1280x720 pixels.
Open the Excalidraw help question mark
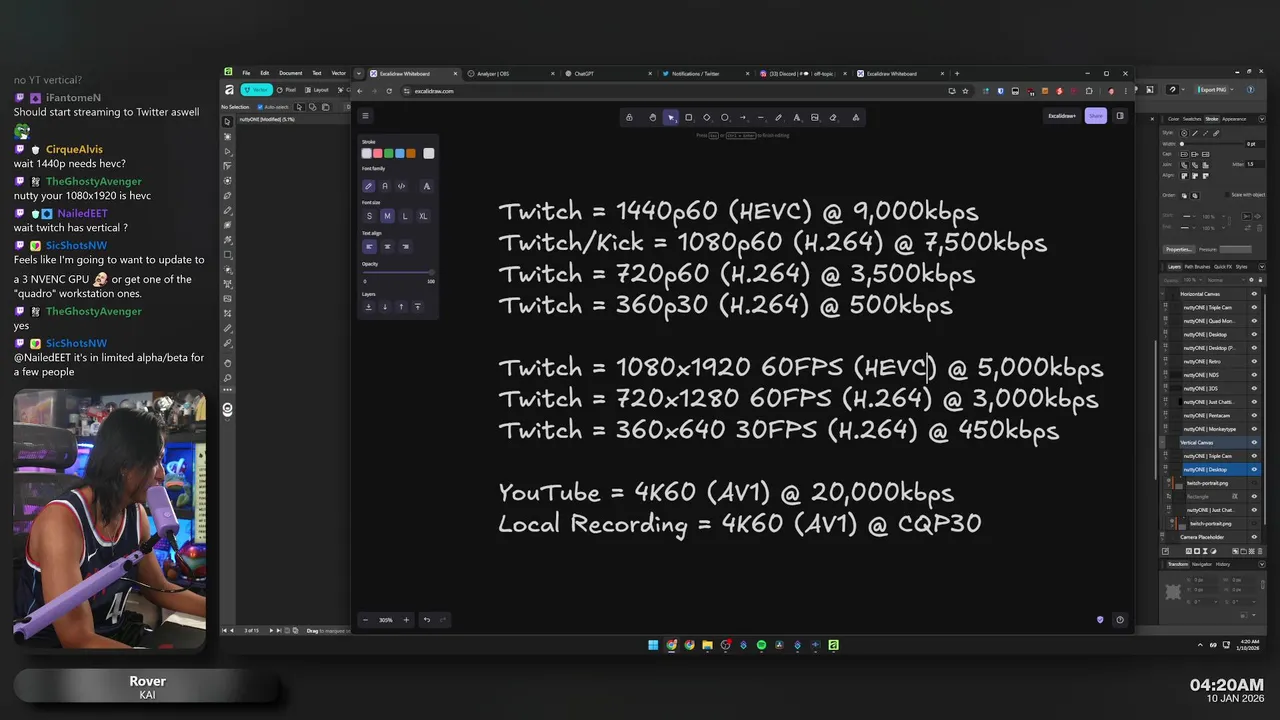coord(1119,620)
